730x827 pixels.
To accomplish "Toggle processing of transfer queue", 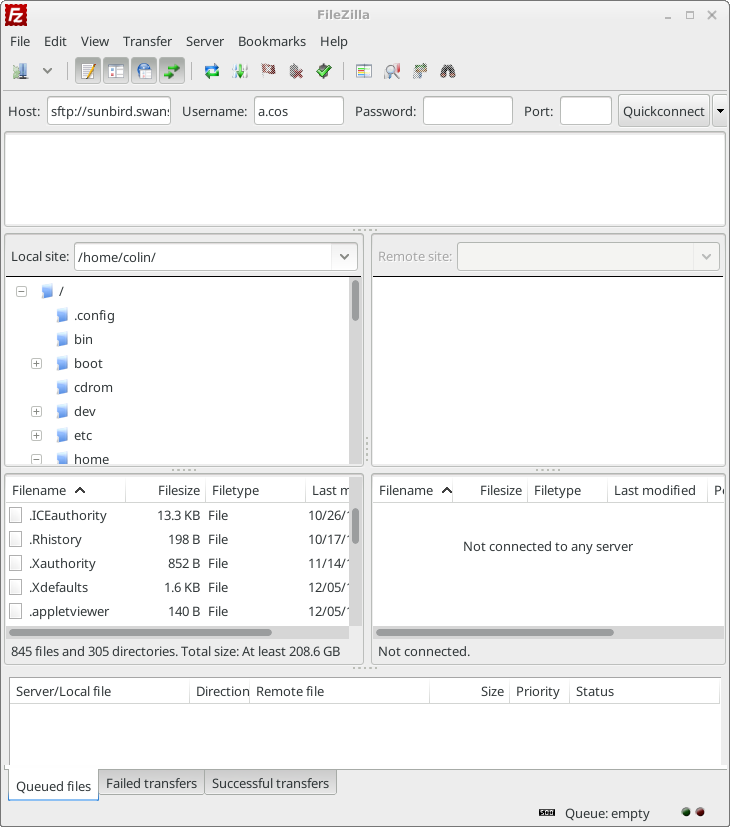I will pos(240,71).
